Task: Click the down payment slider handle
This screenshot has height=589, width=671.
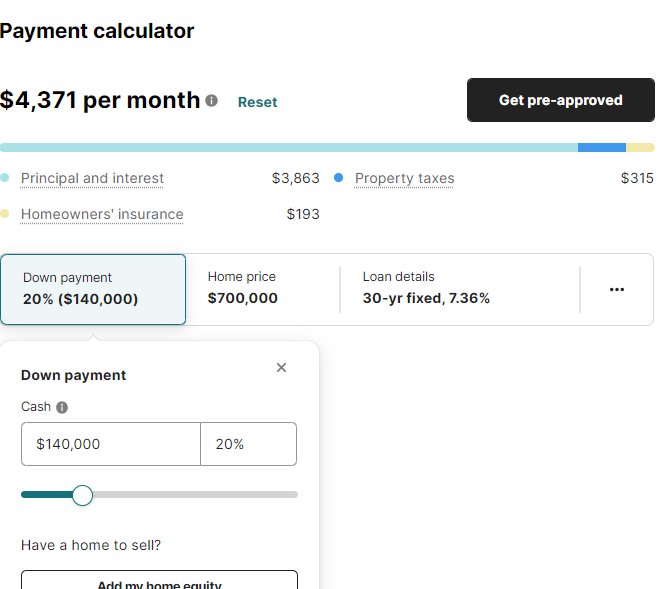Action: 83,495
